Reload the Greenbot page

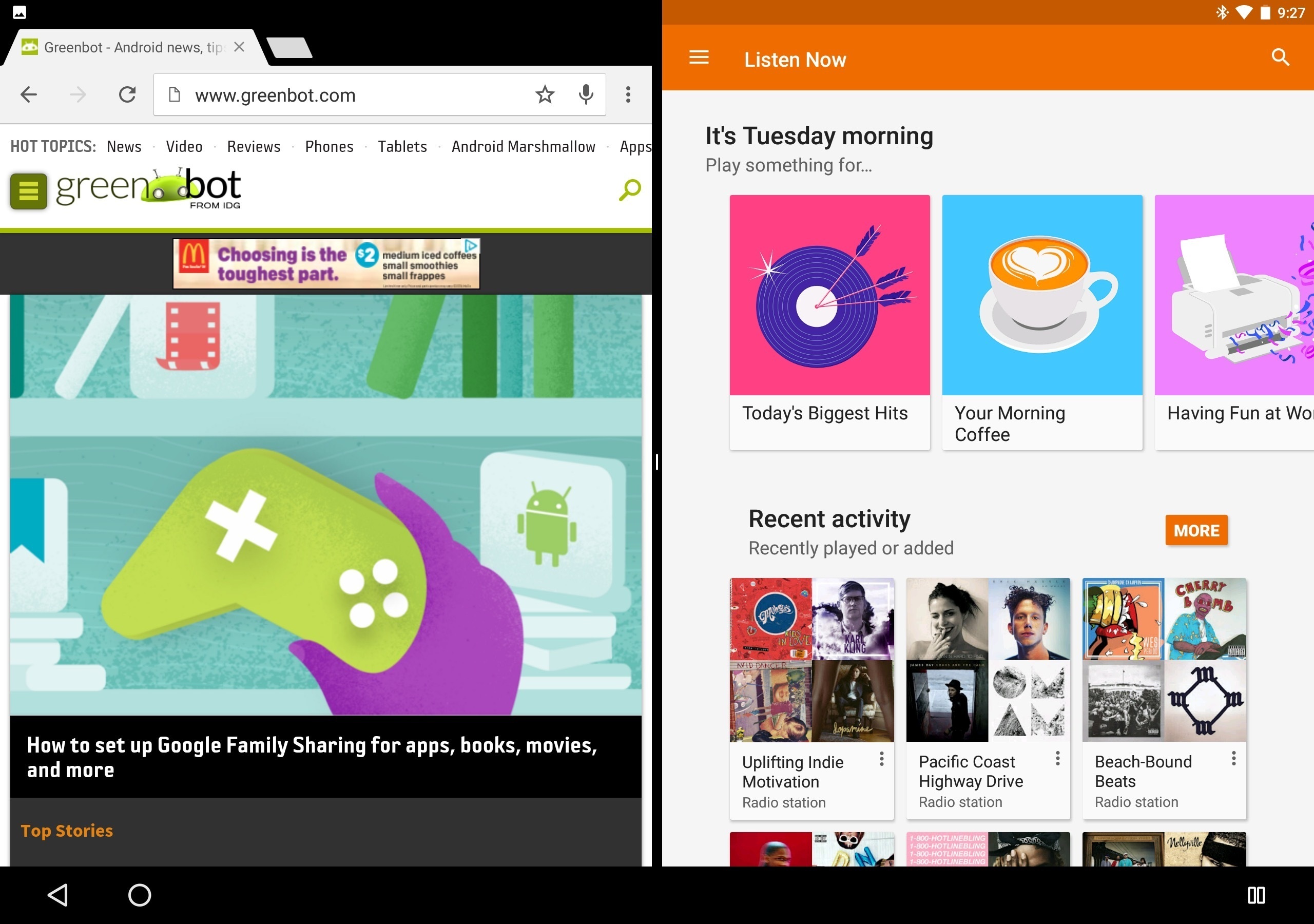pos(127,94)
